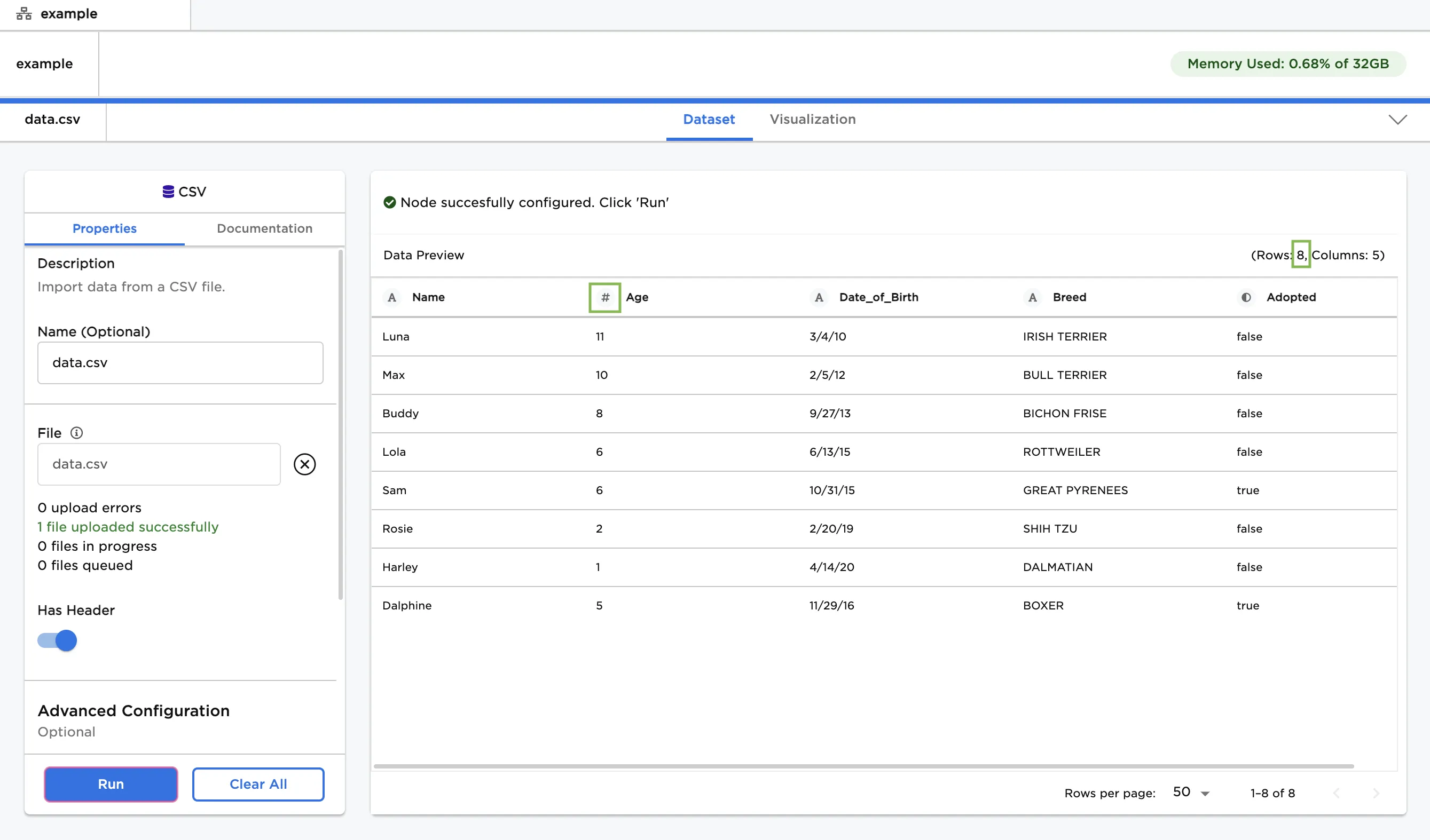1430x840 pixels.
Task: Collapse the dataset panel with the chevron
Action: (1397, 120)
